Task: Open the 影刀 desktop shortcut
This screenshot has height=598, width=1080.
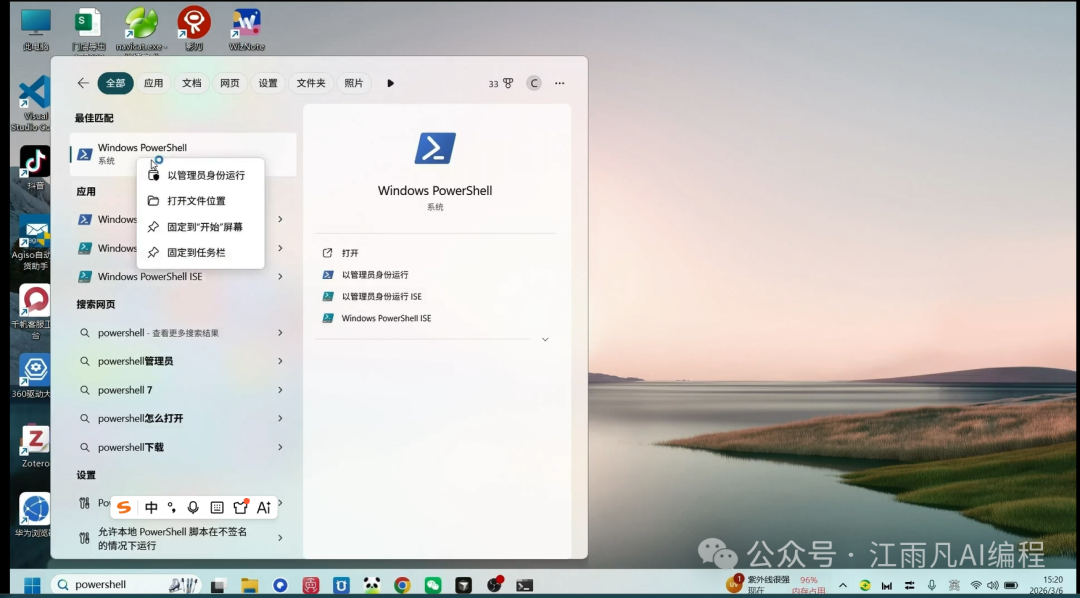Action: [194, 30]
